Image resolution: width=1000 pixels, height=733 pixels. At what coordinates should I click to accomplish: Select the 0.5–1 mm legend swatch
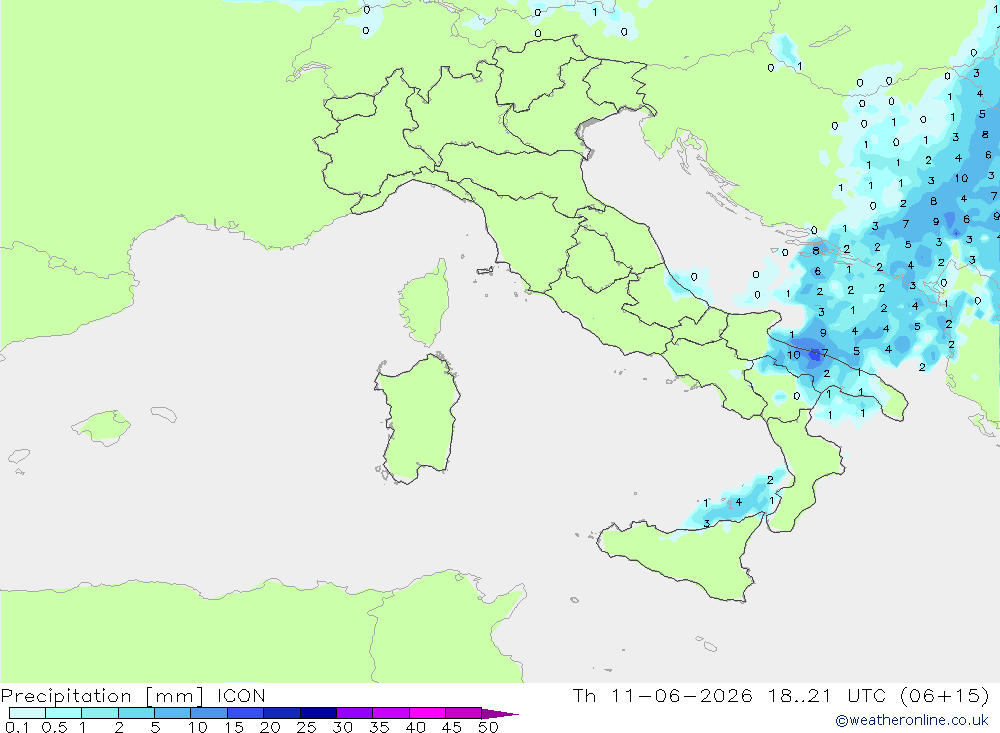(64, 713)
